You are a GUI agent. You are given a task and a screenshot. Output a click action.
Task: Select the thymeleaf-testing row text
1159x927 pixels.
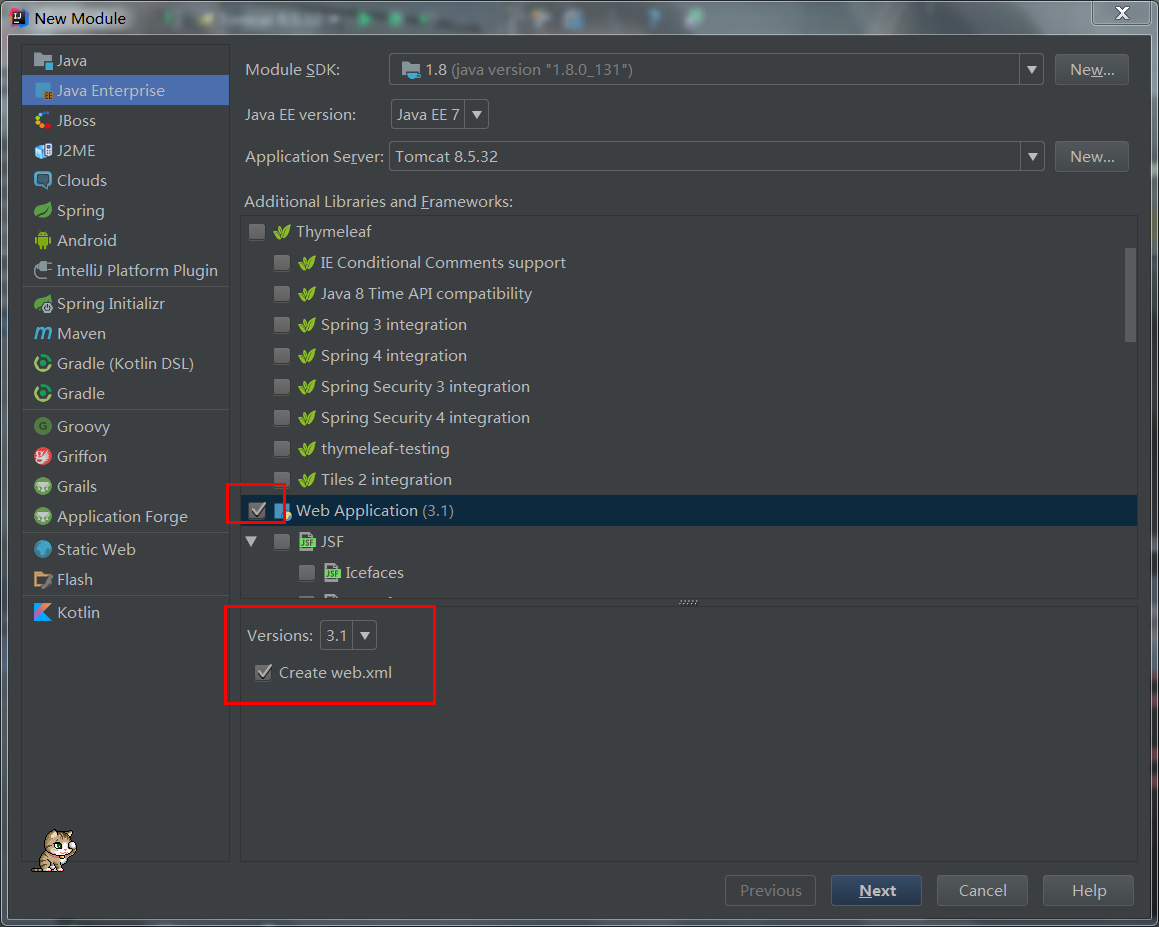[x=385, y=449]
